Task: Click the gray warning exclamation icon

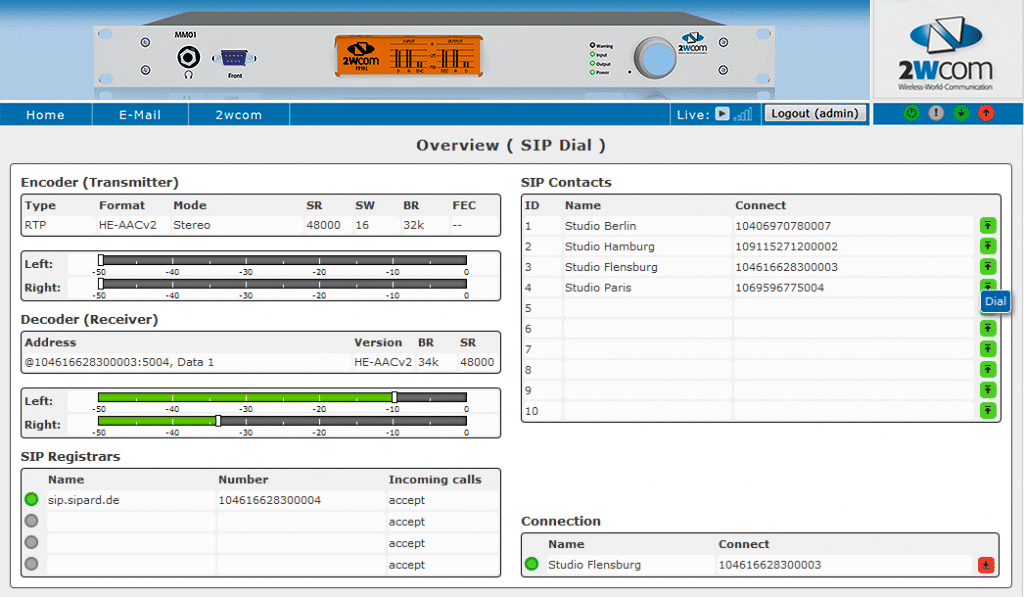Action: pyautogui.click(x=937, y=114)
